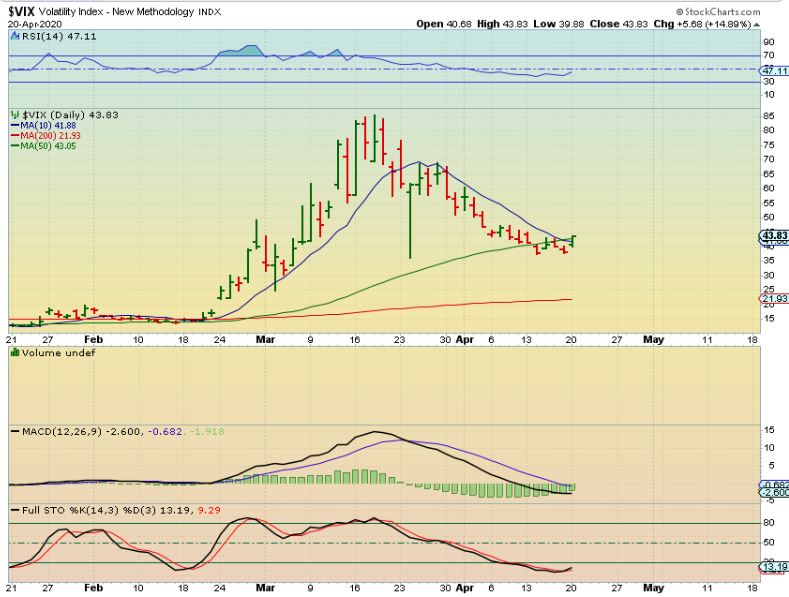The image size is (789, 597).
Task: Click the green up arrow beside Chg
Action: coord(756,24)
